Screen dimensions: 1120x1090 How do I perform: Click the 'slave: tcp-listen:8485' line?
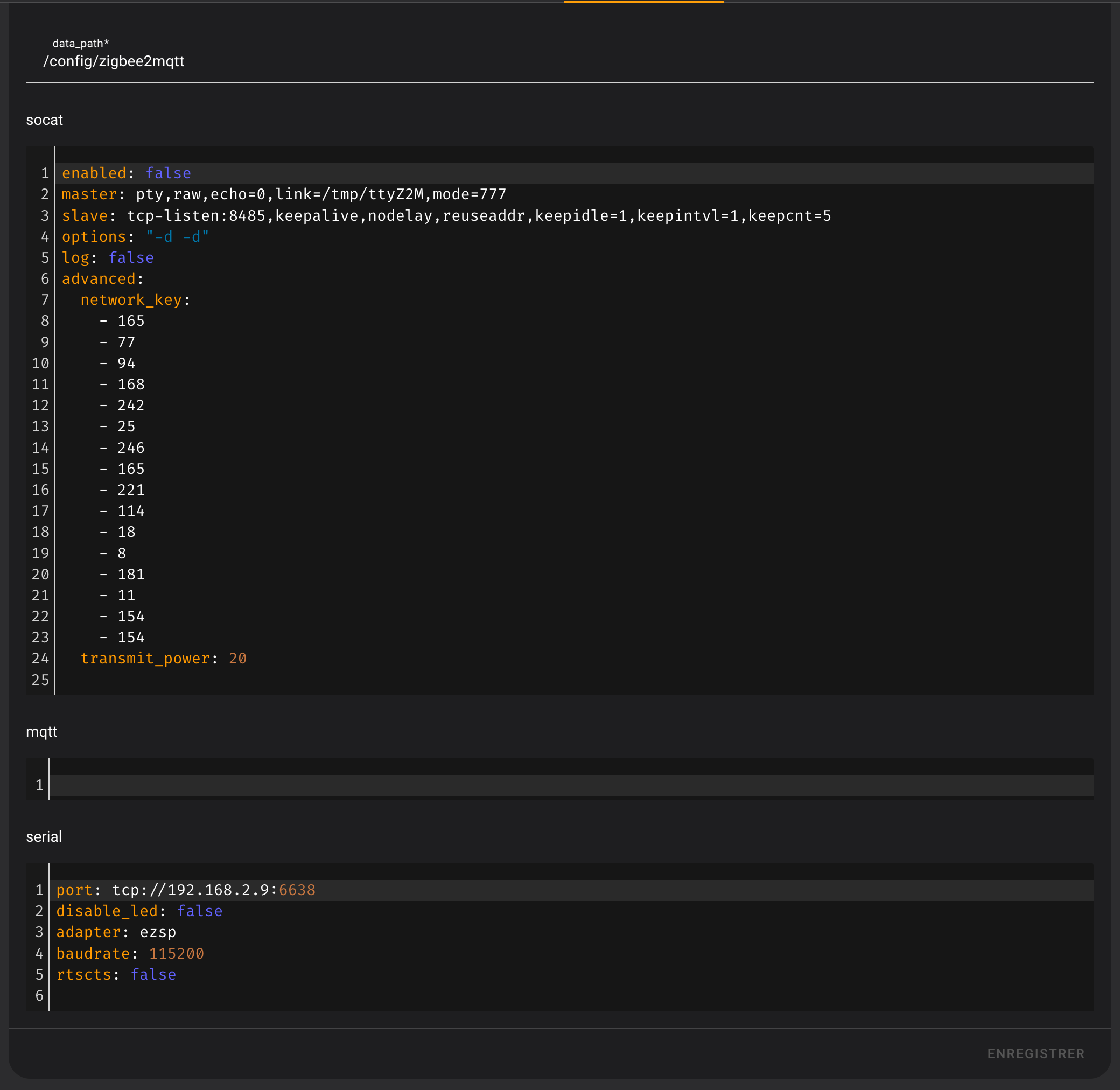pos(574,216)
